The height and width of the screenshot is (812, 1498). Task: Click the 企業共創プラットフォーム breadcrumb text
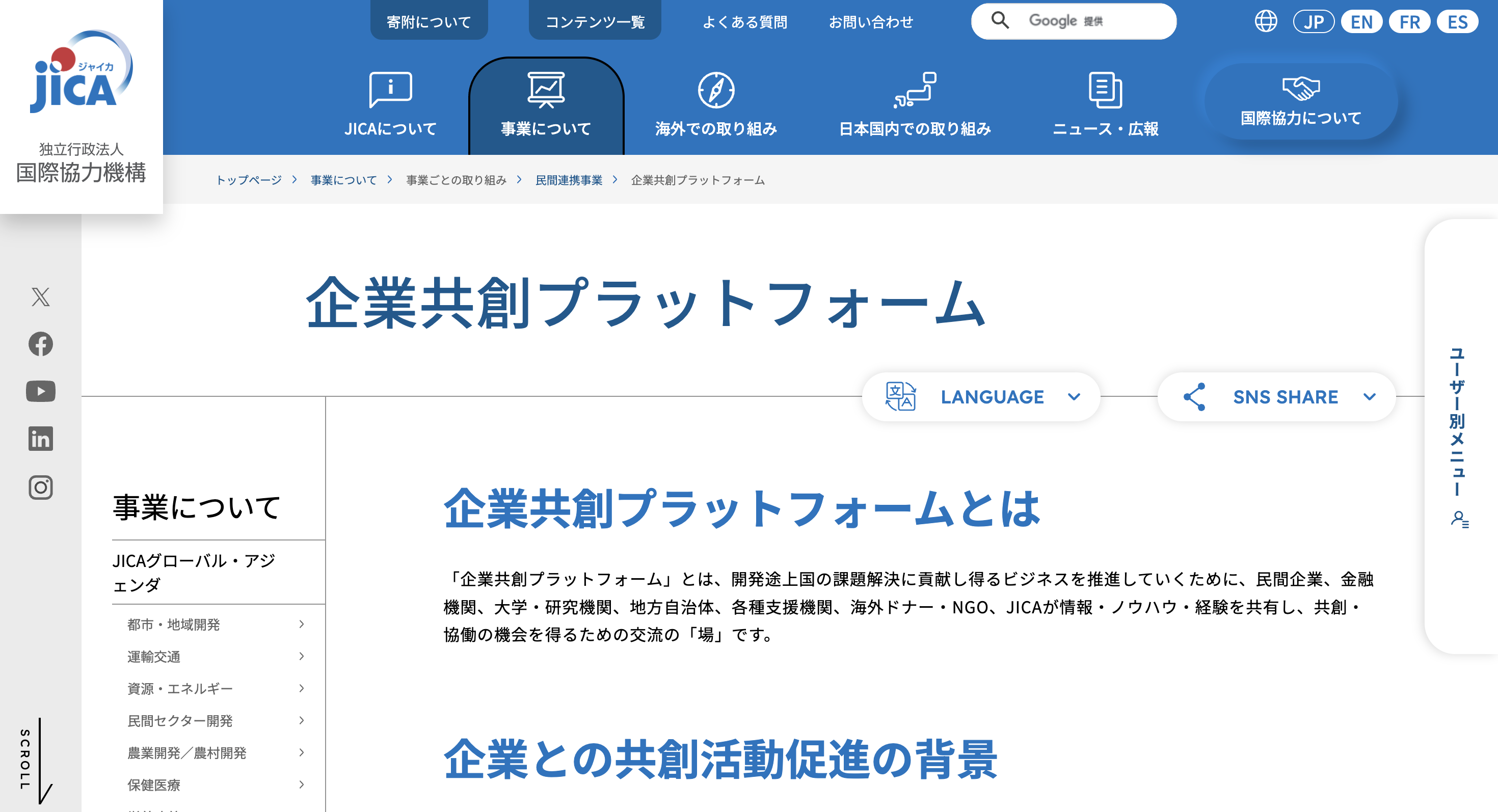pyautogui.click(x=697, y=180)
